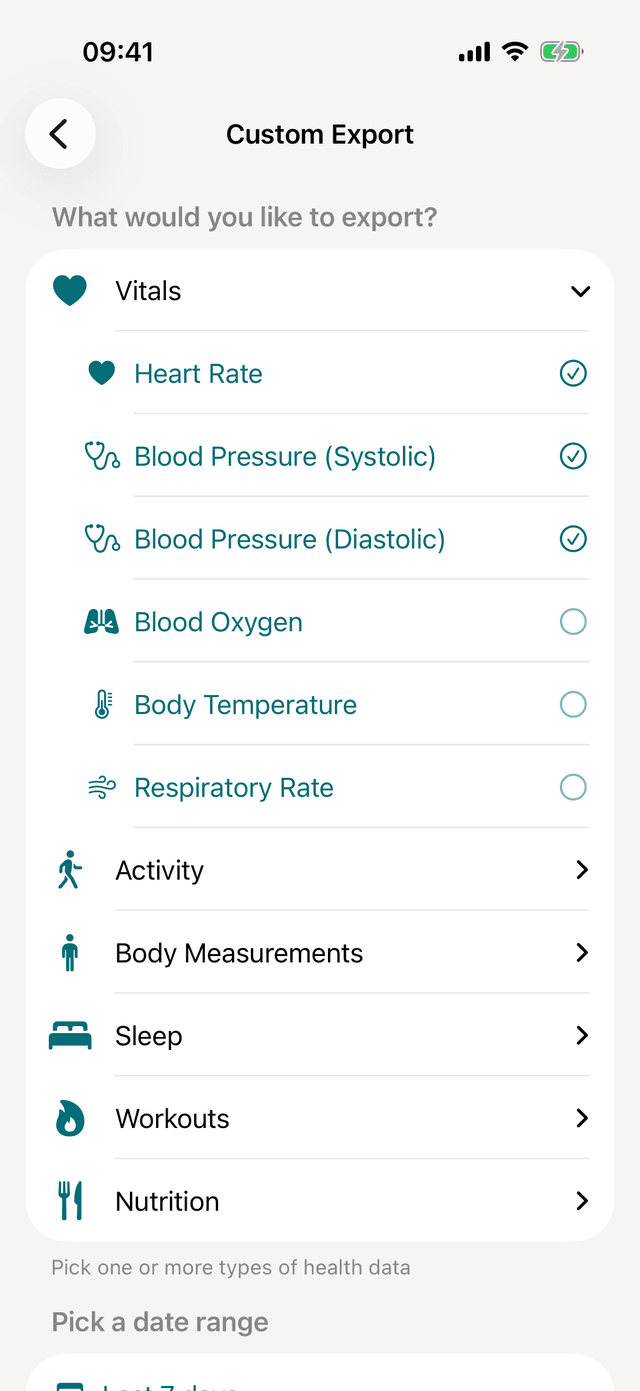Deselect Blood Pressure (Diastolic)

pos(573,538)
